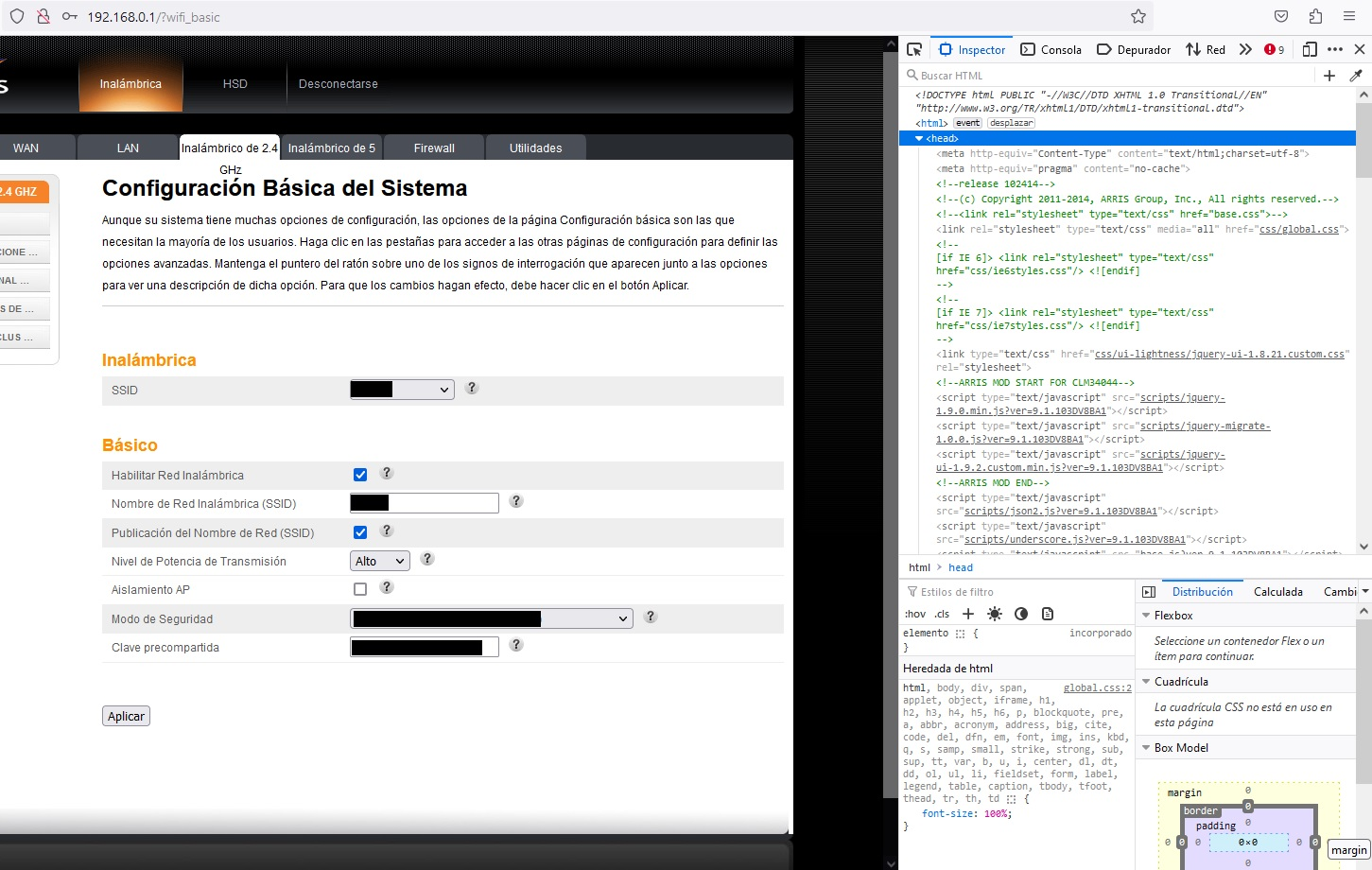
Task: Click the Aplicar button
Action: [126, 716]
